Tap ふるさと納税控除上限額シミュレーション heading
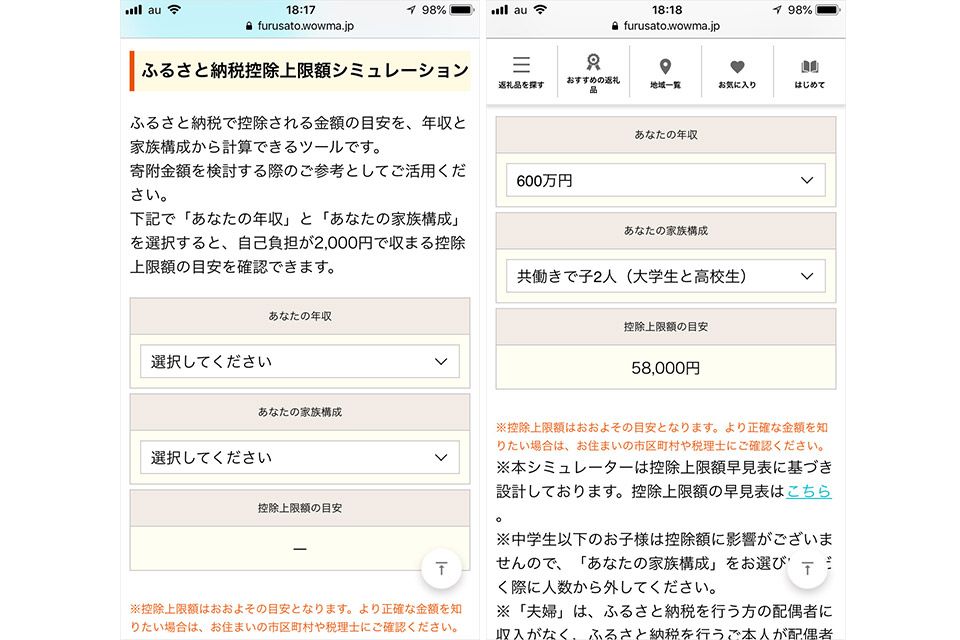The image size is (960, 640). tap(305, 70)
